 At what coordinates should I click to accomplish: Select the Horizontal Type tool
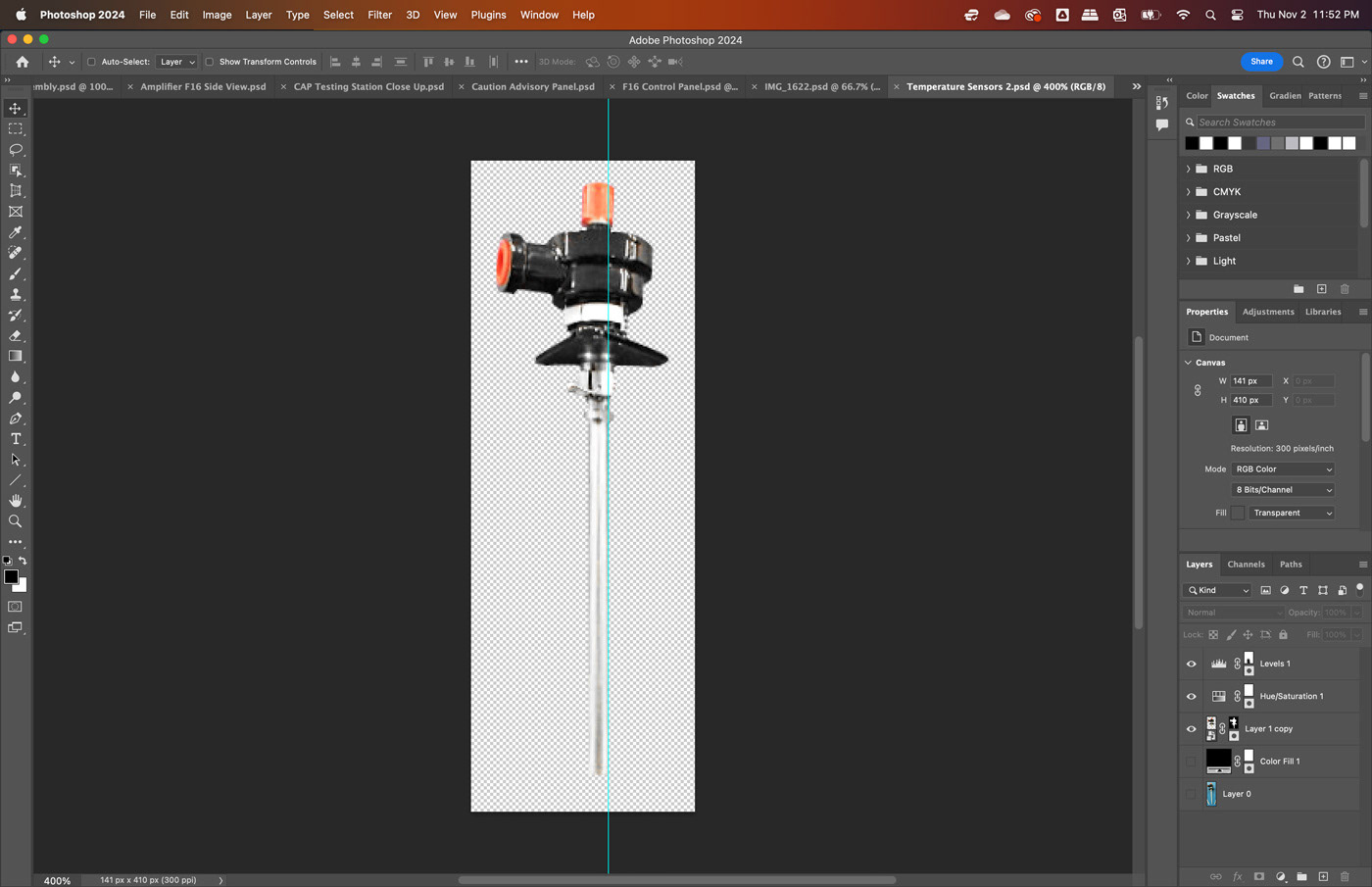[x=16, y=439]
